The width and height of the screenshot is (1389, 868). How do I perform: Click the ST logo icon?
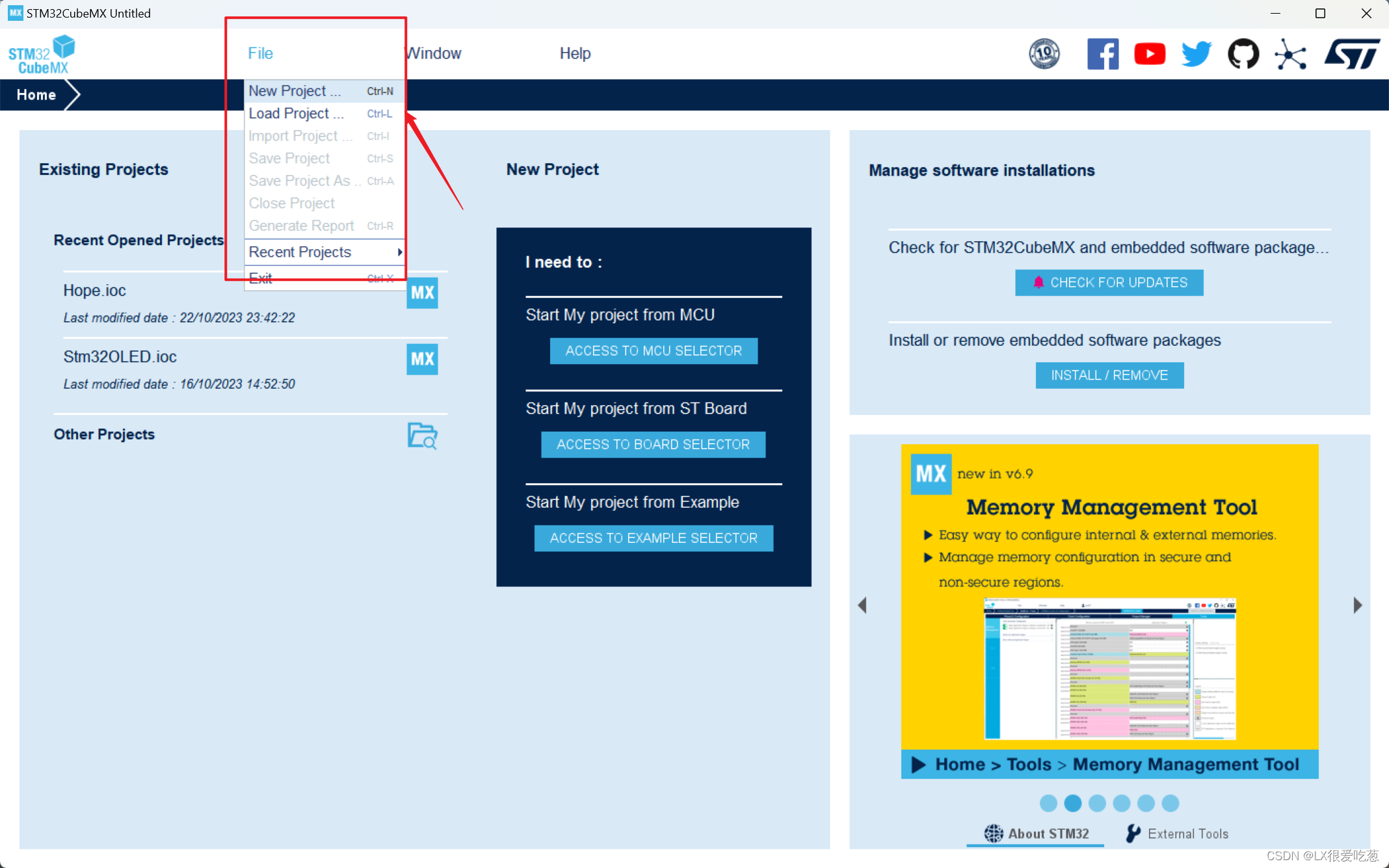coord(1352,54)
